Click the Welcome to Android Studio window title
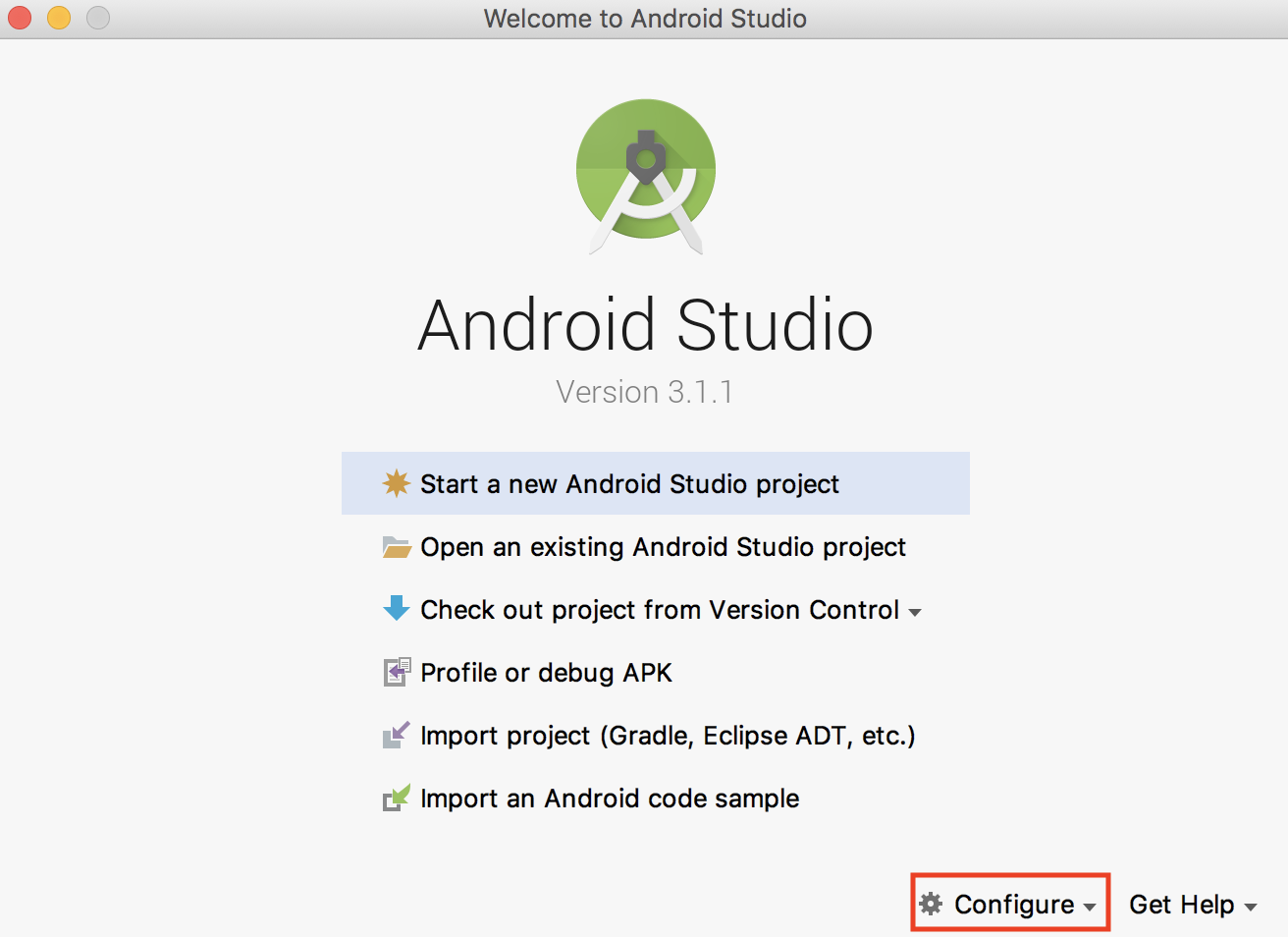 pyautogui.click(x=645, y=19)
